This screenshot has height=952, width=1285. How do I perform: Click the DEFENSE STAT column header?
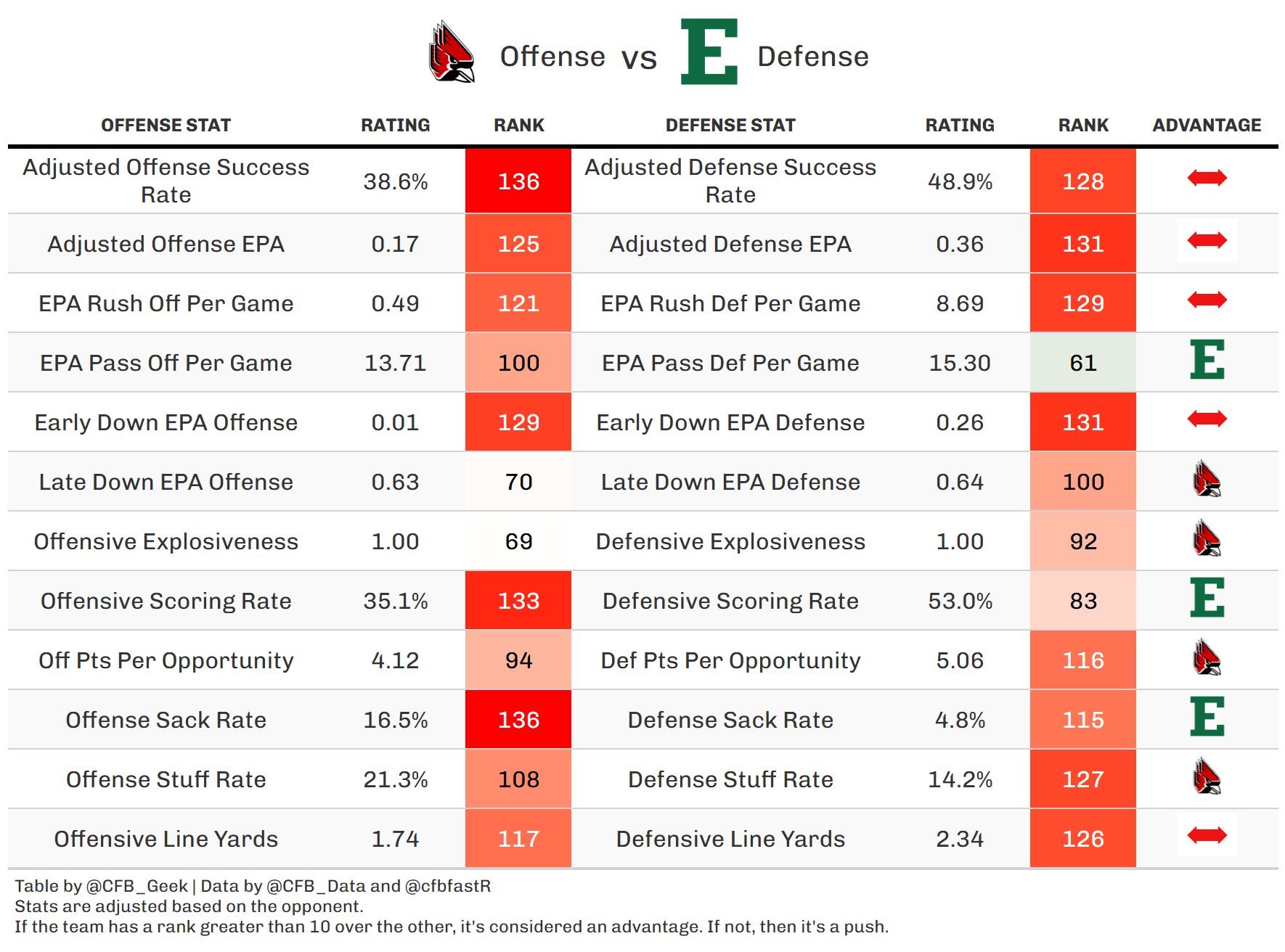(x=730, y=126)
